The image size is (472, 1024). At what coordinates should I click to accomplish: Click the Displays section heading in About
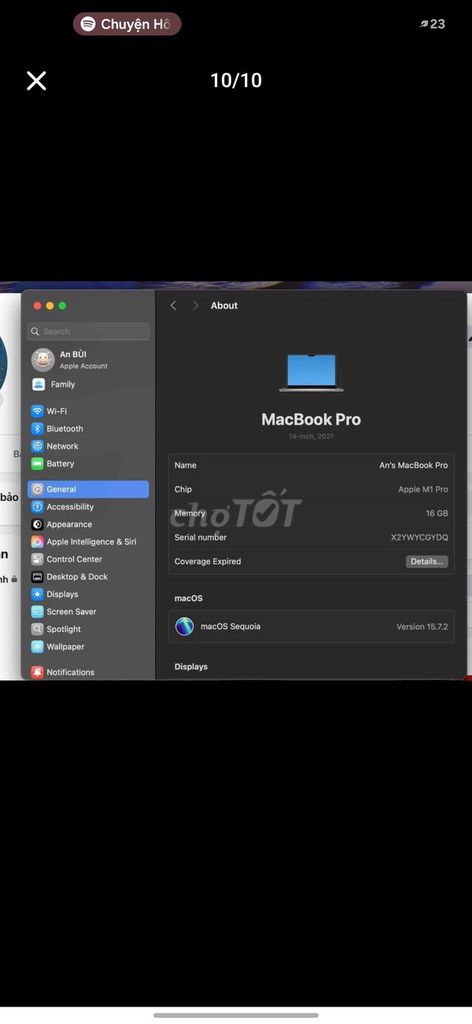coord(191,667)
